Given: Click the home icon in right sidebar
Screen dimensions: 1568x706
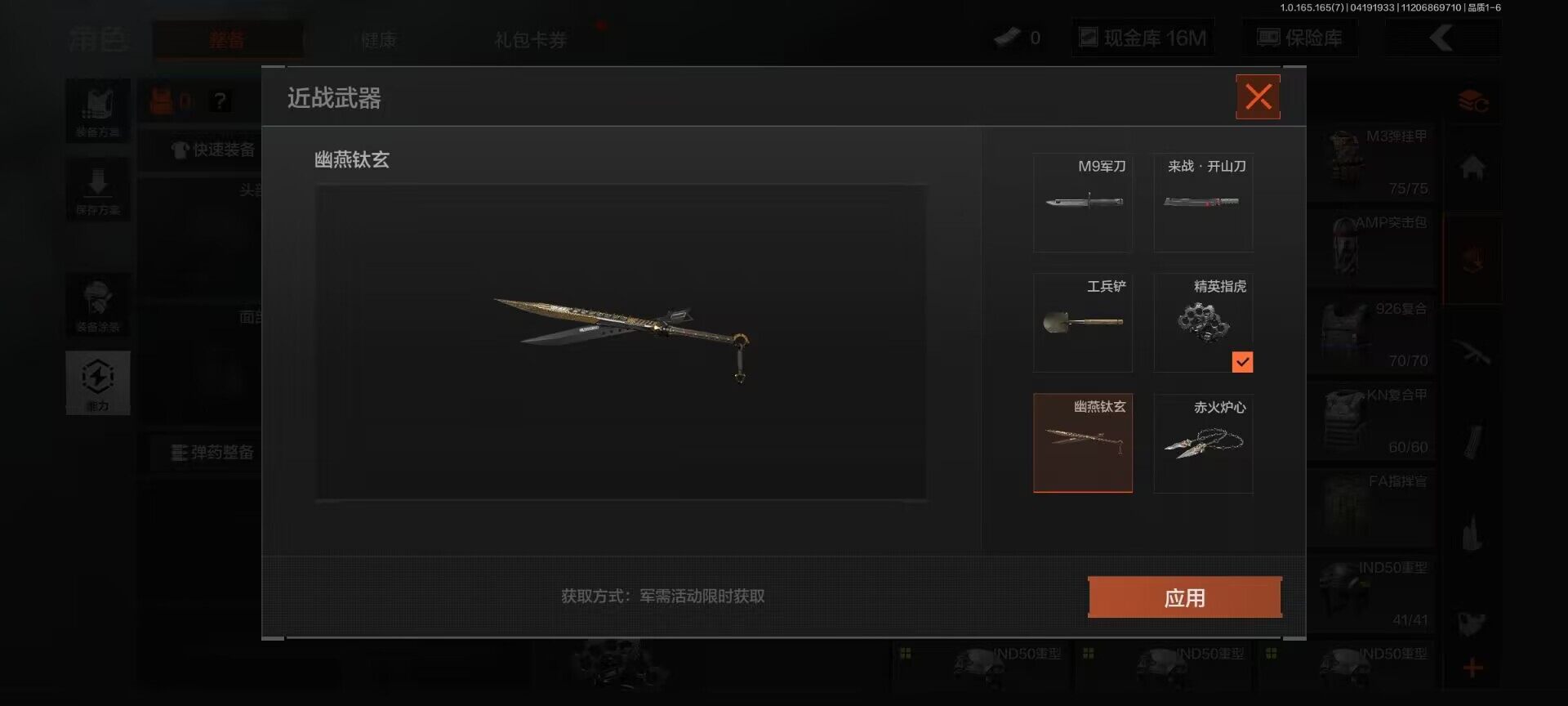Looking at the screenshot, I should [x=1472, y=168].
